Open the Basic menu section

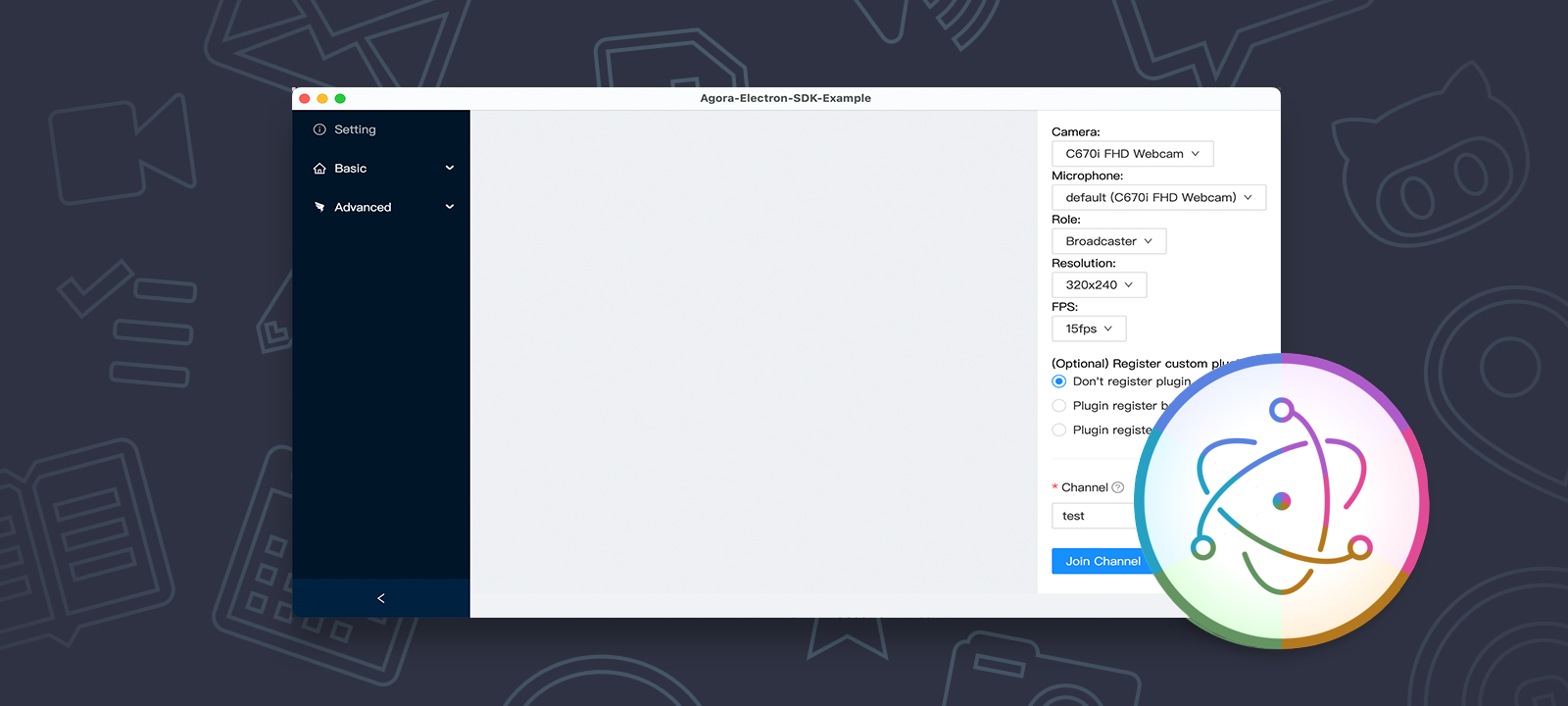pos(381,169)
